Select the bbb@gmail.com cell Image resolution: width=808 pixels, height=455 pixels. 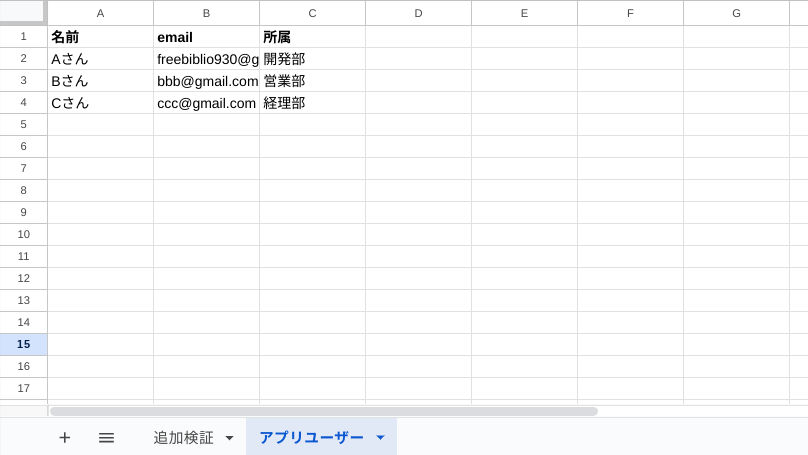[x=206, y=81]
